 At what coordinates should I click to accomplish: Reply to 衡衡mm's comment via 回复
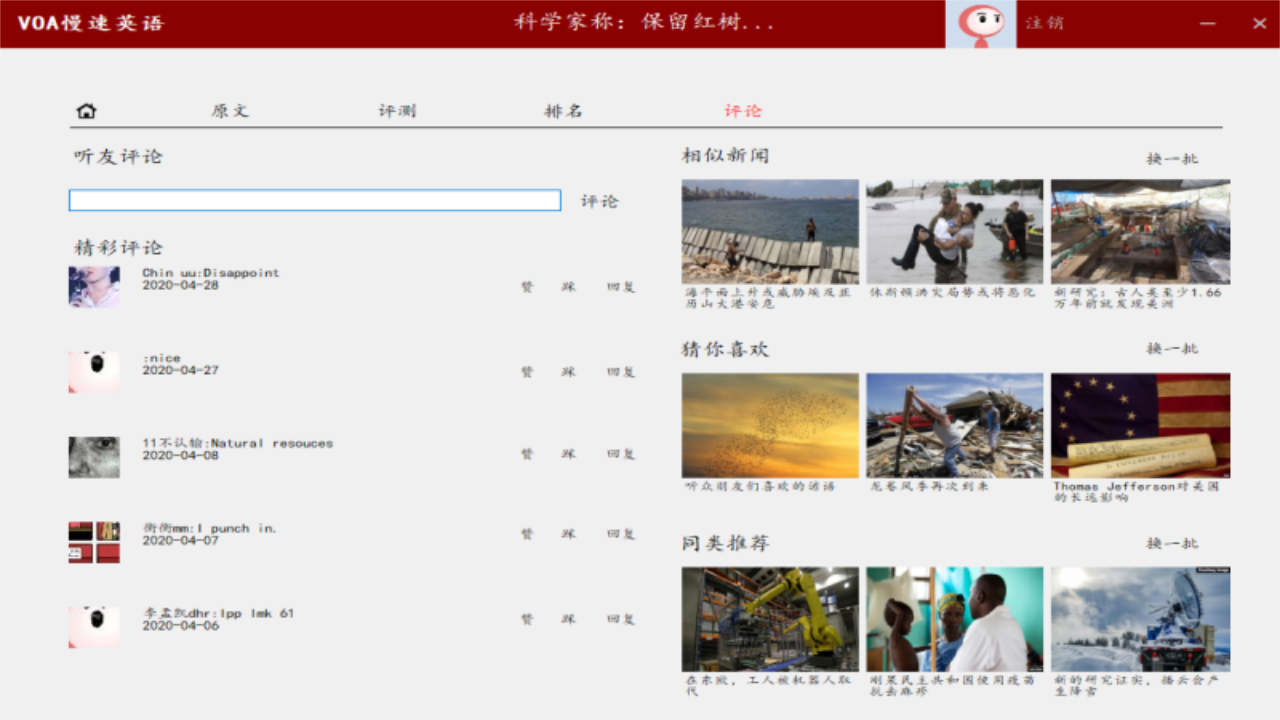coord(620,534)
